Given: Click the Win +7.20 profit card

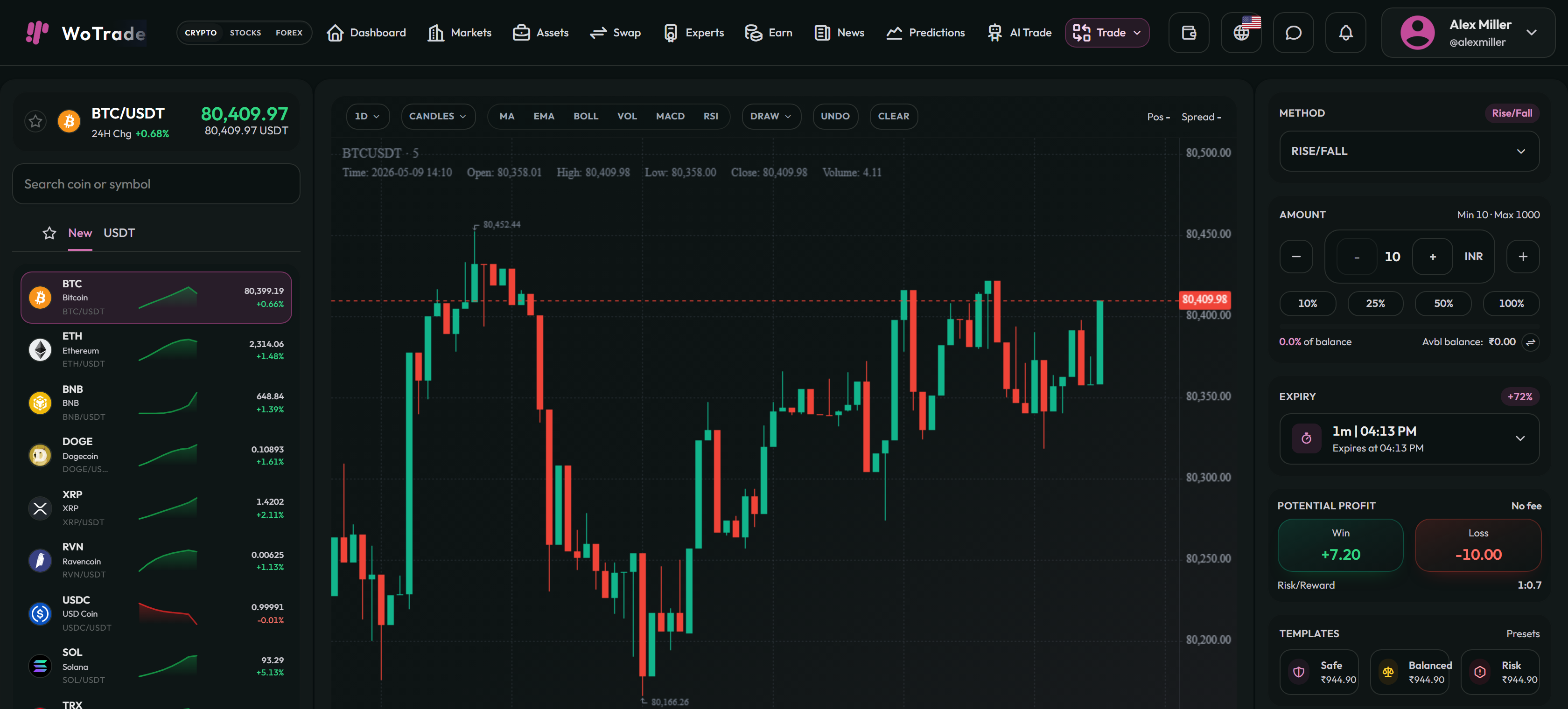Looking at the screenshot, I should pyautogui.click(x=1340, y=545).
